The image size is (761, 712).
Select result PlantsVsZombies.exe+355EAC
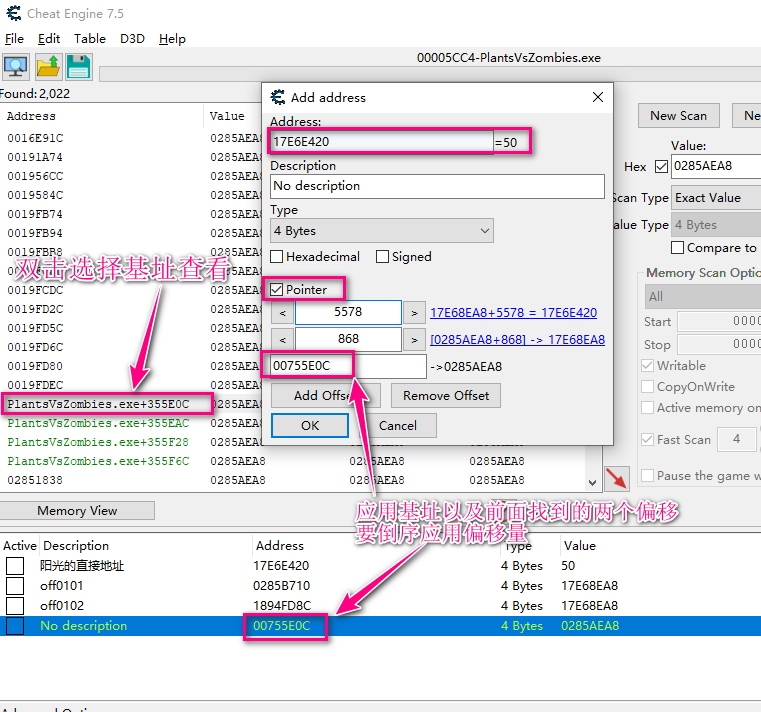pyautogui.click(x=98, y=423)
